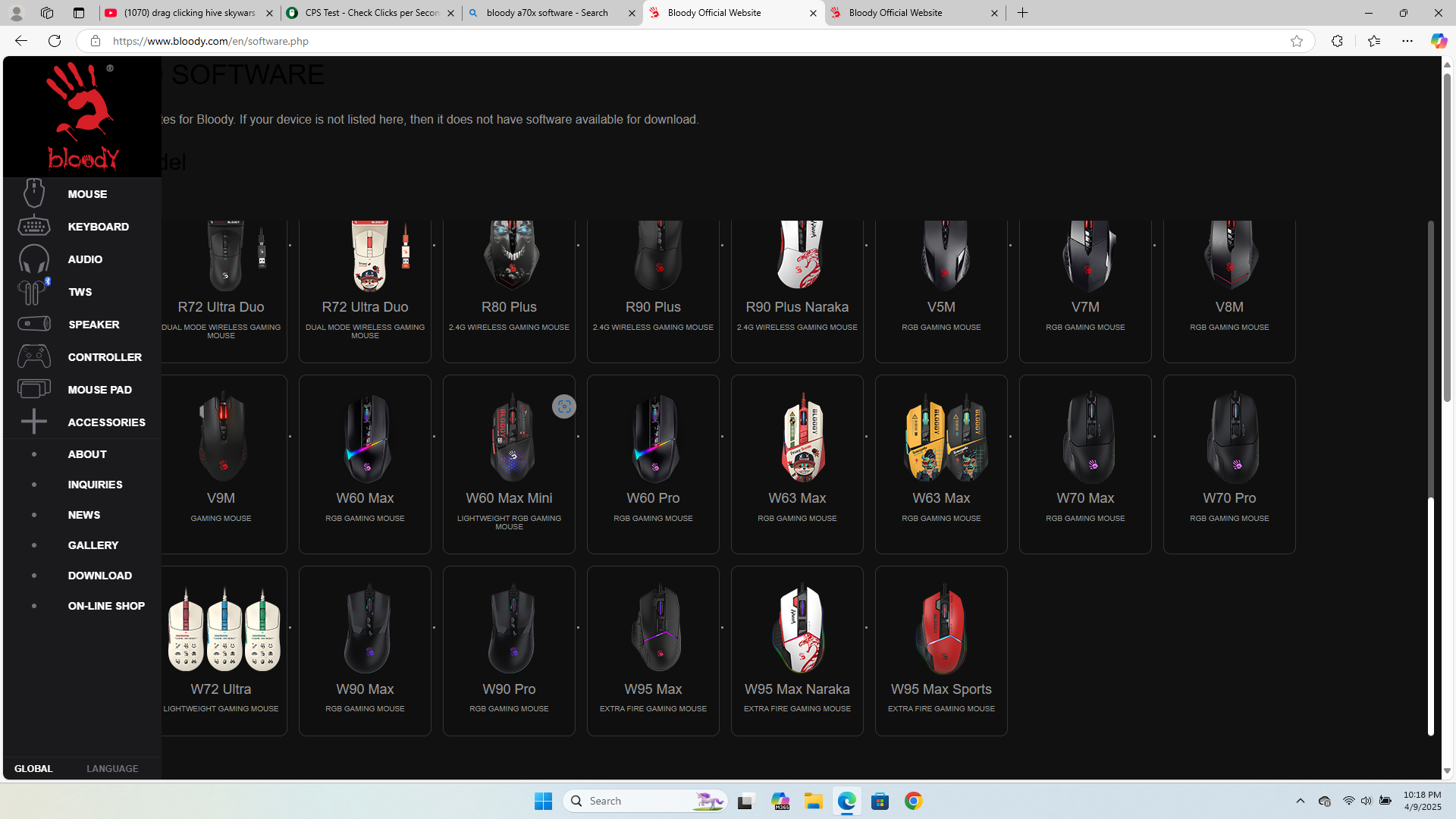Refresh the current page
Screen dimensions: 1456x819
(x=55, y=41)
